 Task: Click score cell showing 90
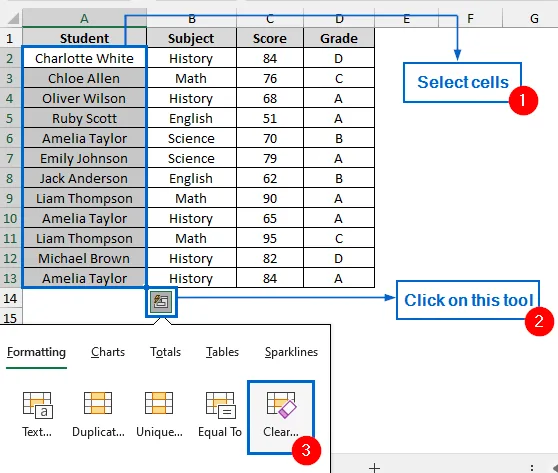(270, 198)
